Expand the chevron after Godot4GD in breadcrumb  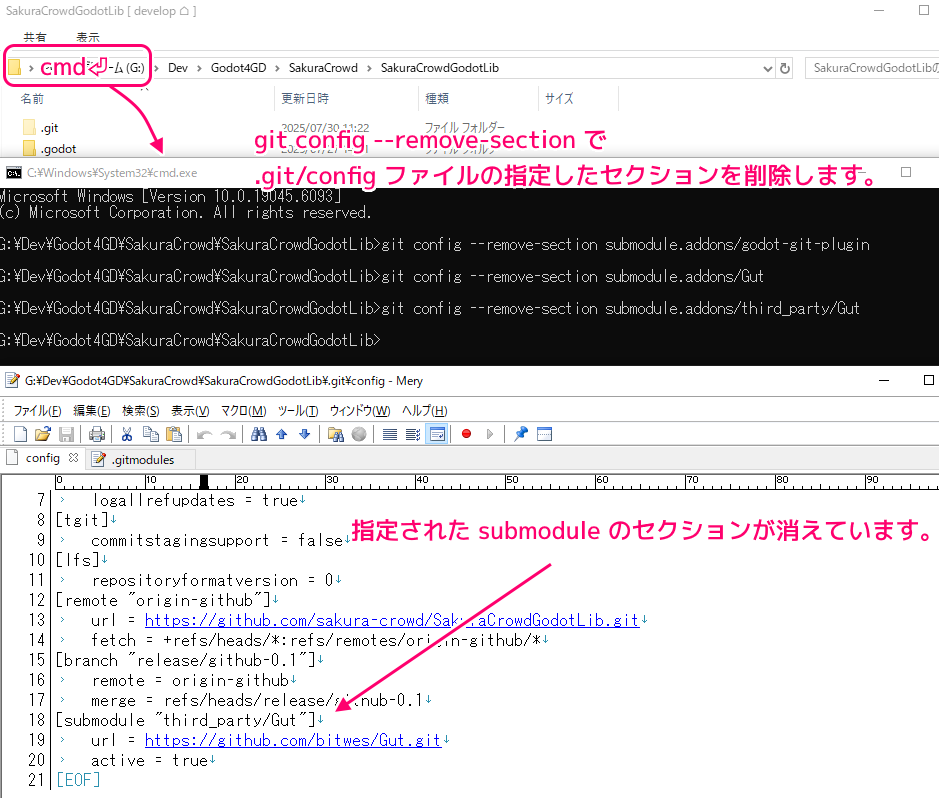276,68
